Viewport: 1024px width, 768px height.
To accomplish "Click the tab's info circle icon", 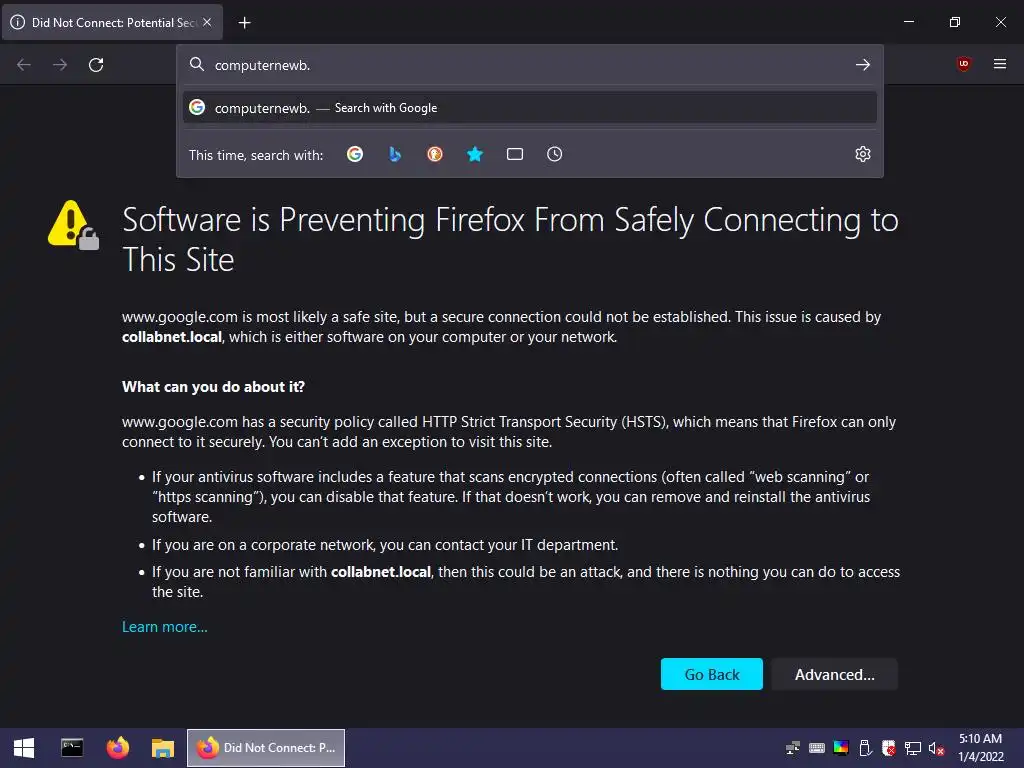I will (18, 22).
